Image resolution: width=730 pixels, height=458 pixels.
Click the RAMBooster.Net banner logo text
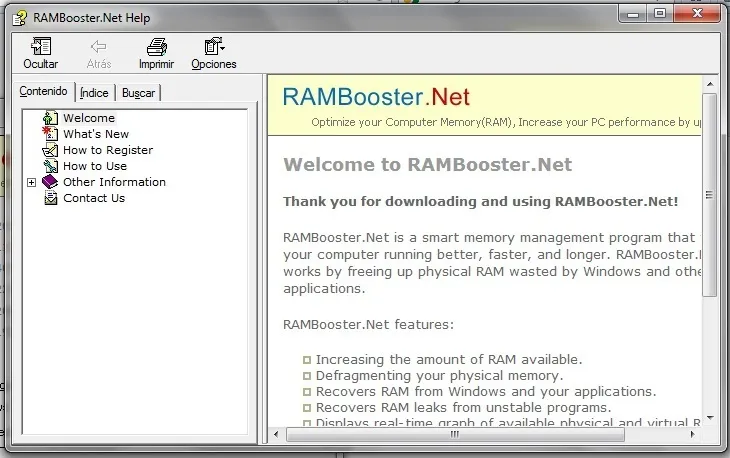point(376,97)
